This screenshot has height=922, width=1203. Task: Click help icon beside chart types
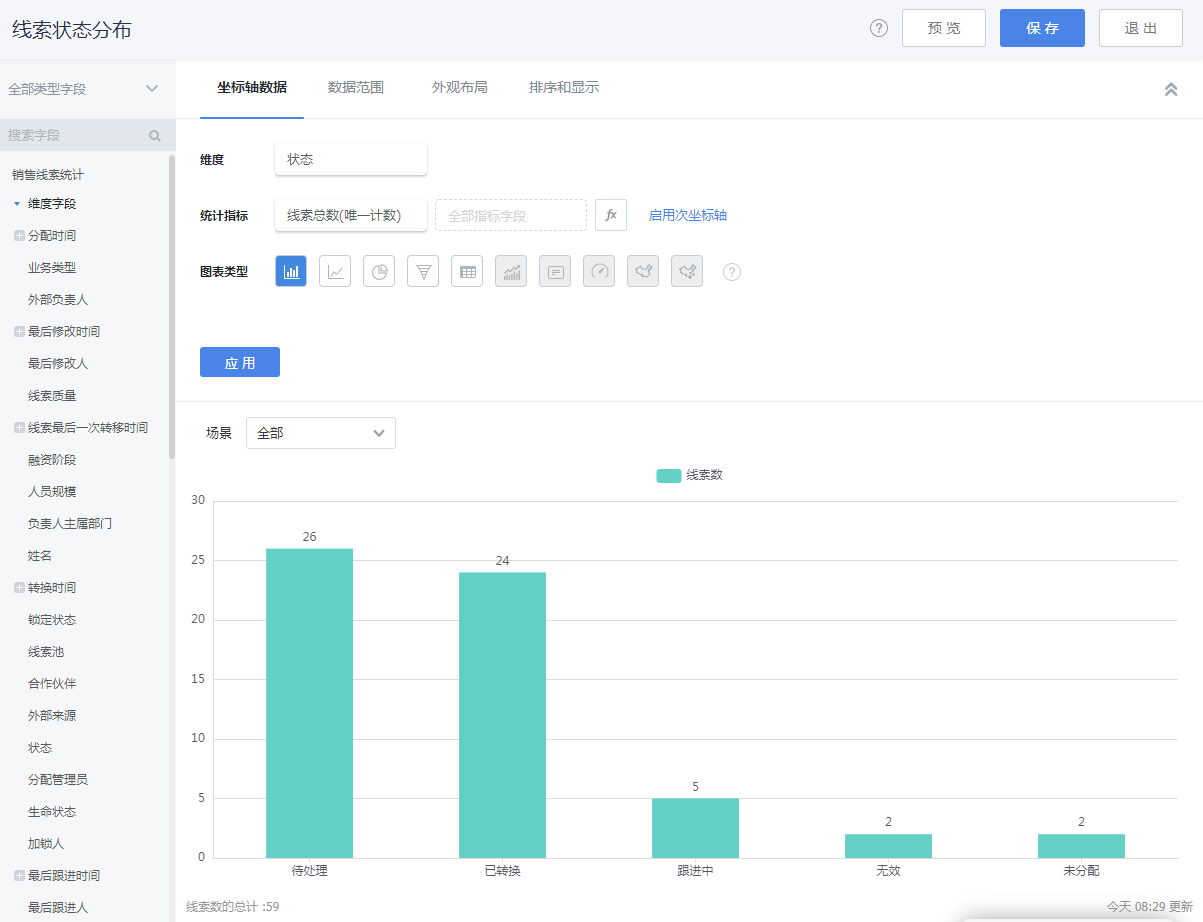[x=732, y=271]
